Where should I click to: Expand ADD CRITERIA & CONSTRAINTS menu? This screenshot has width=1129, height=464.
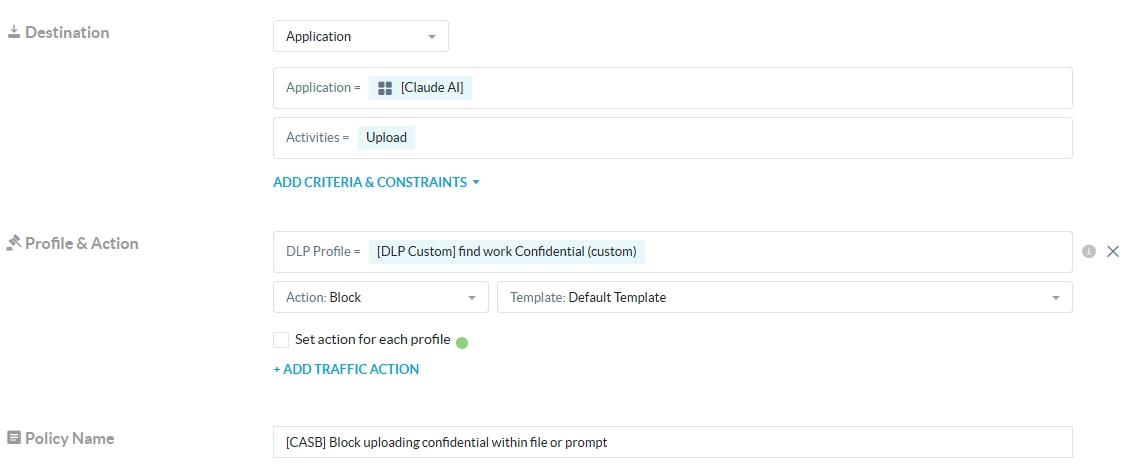coord(377,182)
